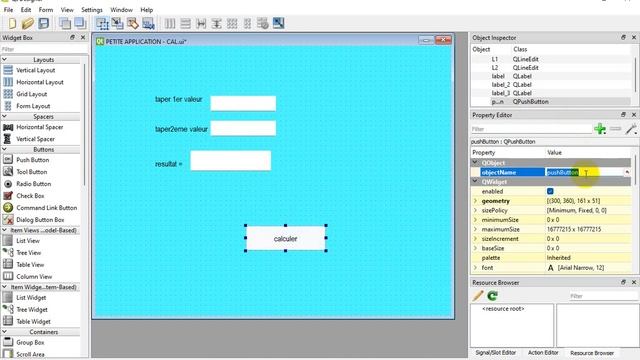The image size is (640, 360).
Task: Close the Property Editor panel
Action: click(x=634, y=115)
